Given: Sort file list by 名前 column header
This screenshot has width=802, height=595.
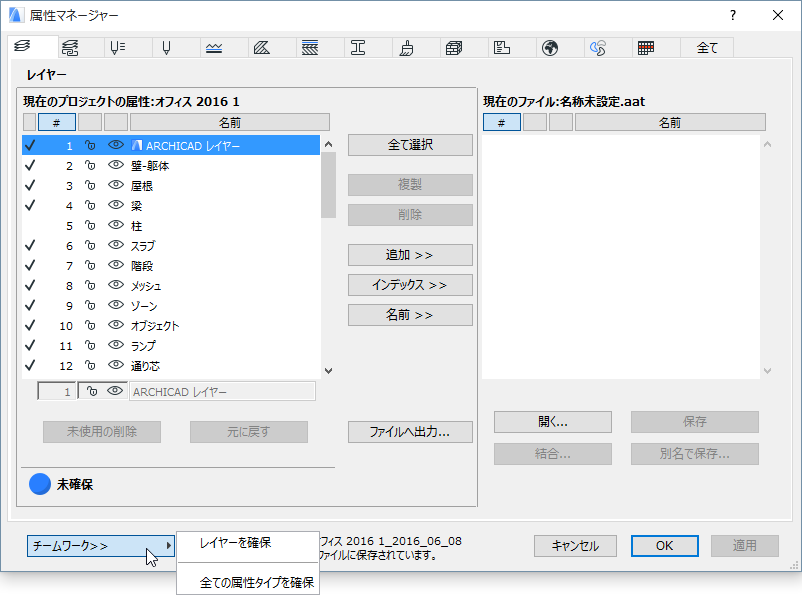Looking at the screenshot, I should pos(670,123).
